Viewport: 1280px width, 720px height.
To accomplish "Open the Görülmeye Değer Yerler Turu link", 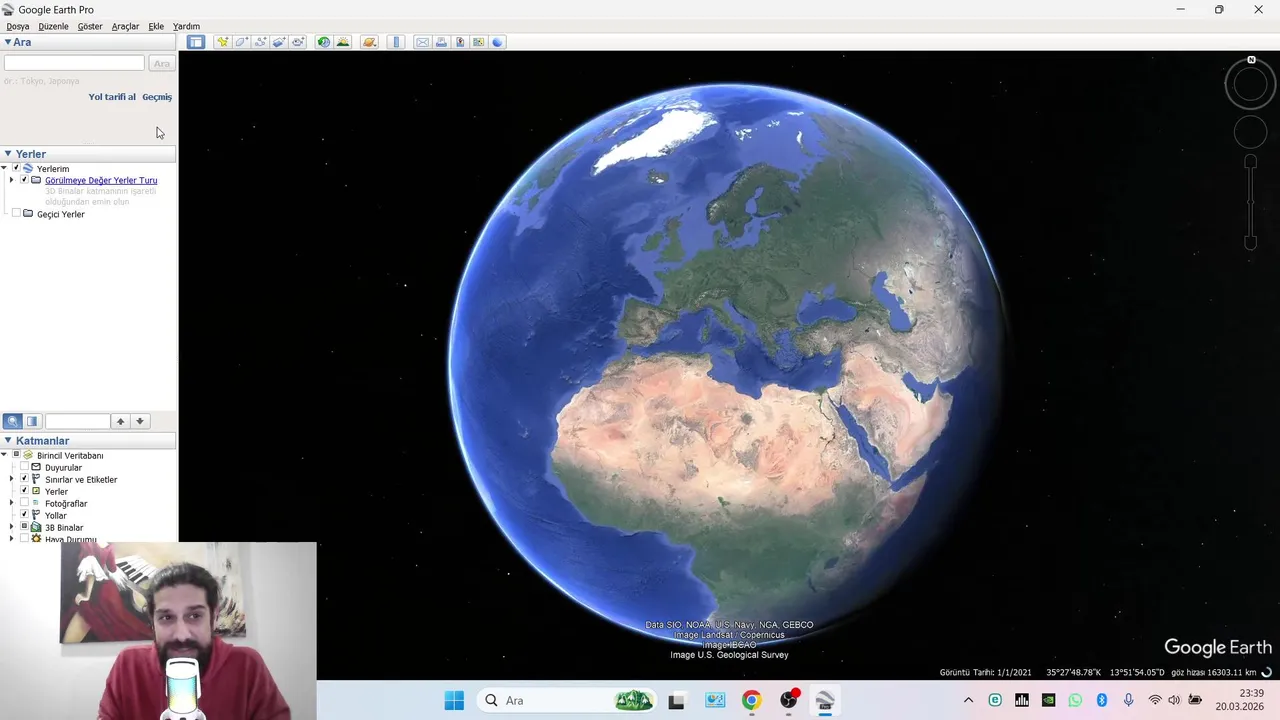I will click(x=101, y=180).
